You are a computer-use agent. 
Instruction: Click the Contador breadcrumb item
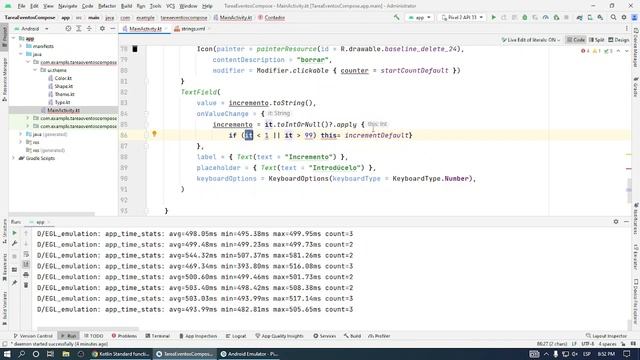271,18
